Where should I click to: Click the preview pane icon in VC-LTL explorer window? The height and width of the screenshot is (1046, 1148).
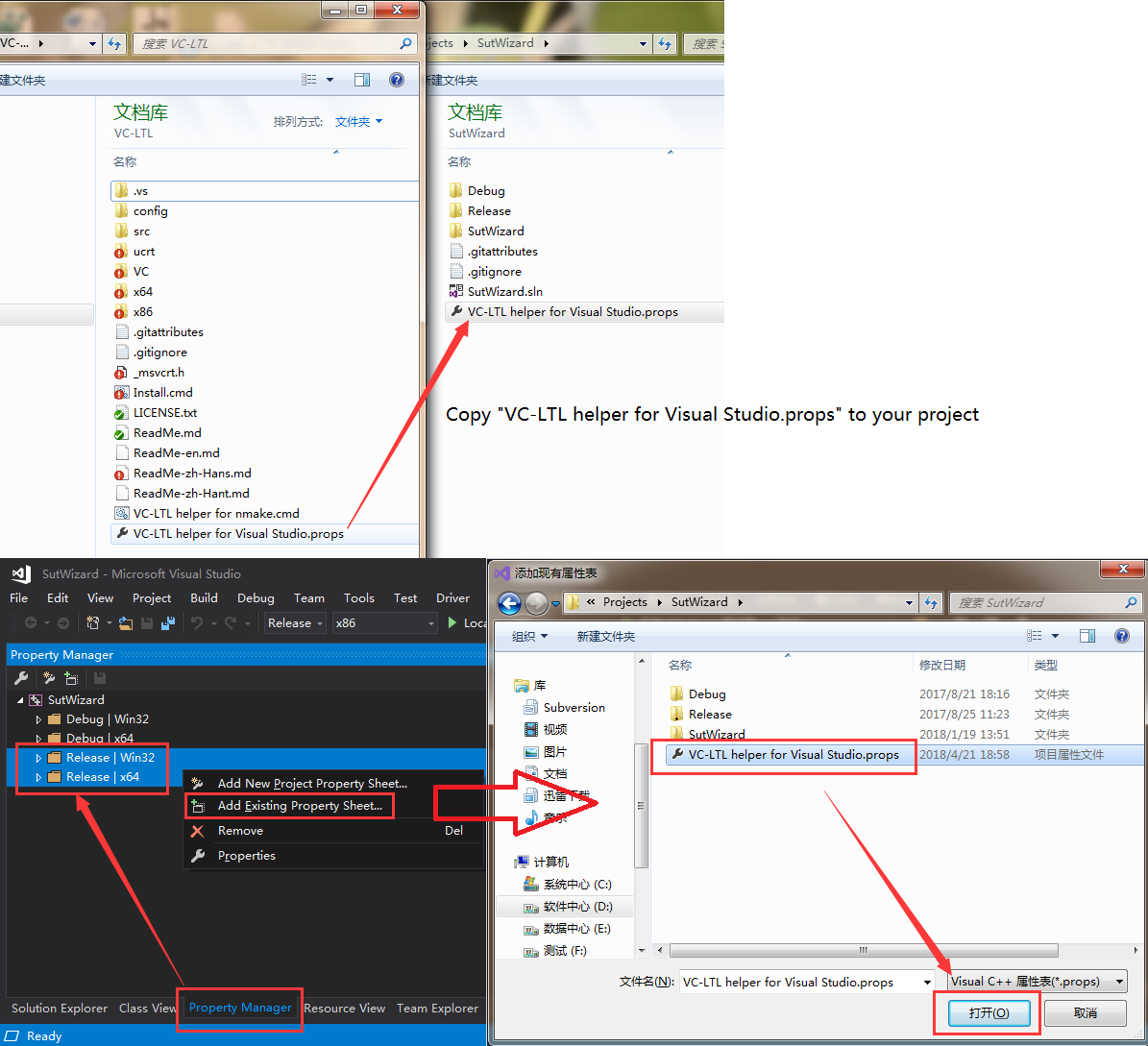click(361, 80)
